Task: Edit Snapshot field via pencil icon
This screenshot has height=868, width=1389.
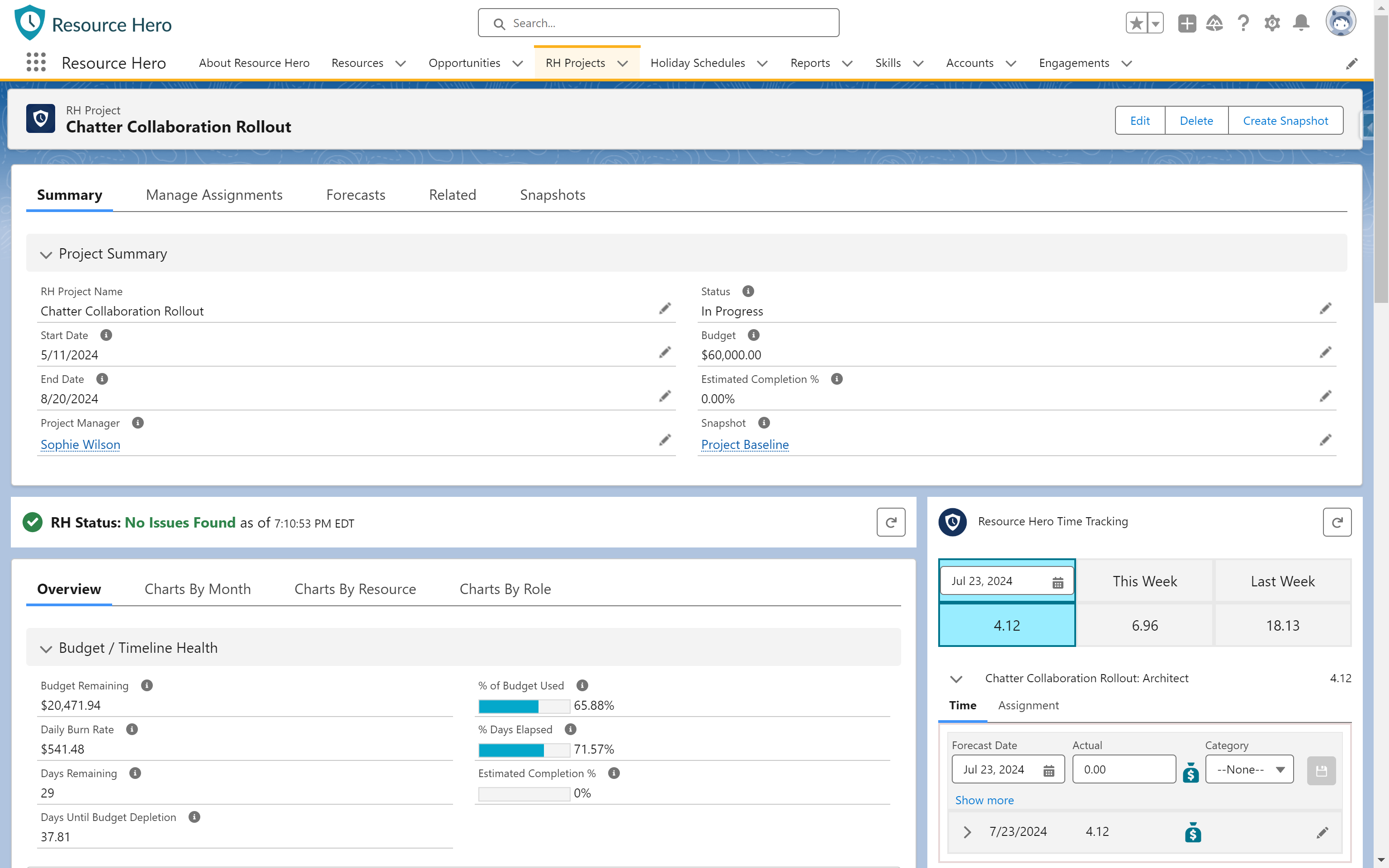Action: point(1325,440)
